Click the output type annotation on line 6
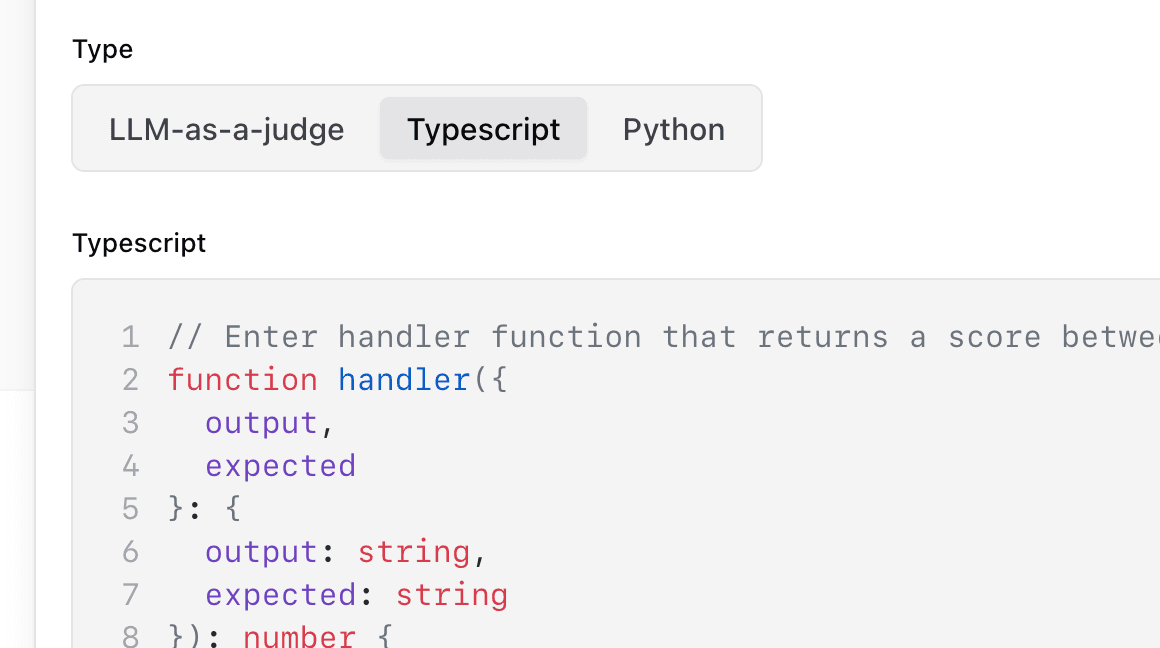 click(261, 552)
